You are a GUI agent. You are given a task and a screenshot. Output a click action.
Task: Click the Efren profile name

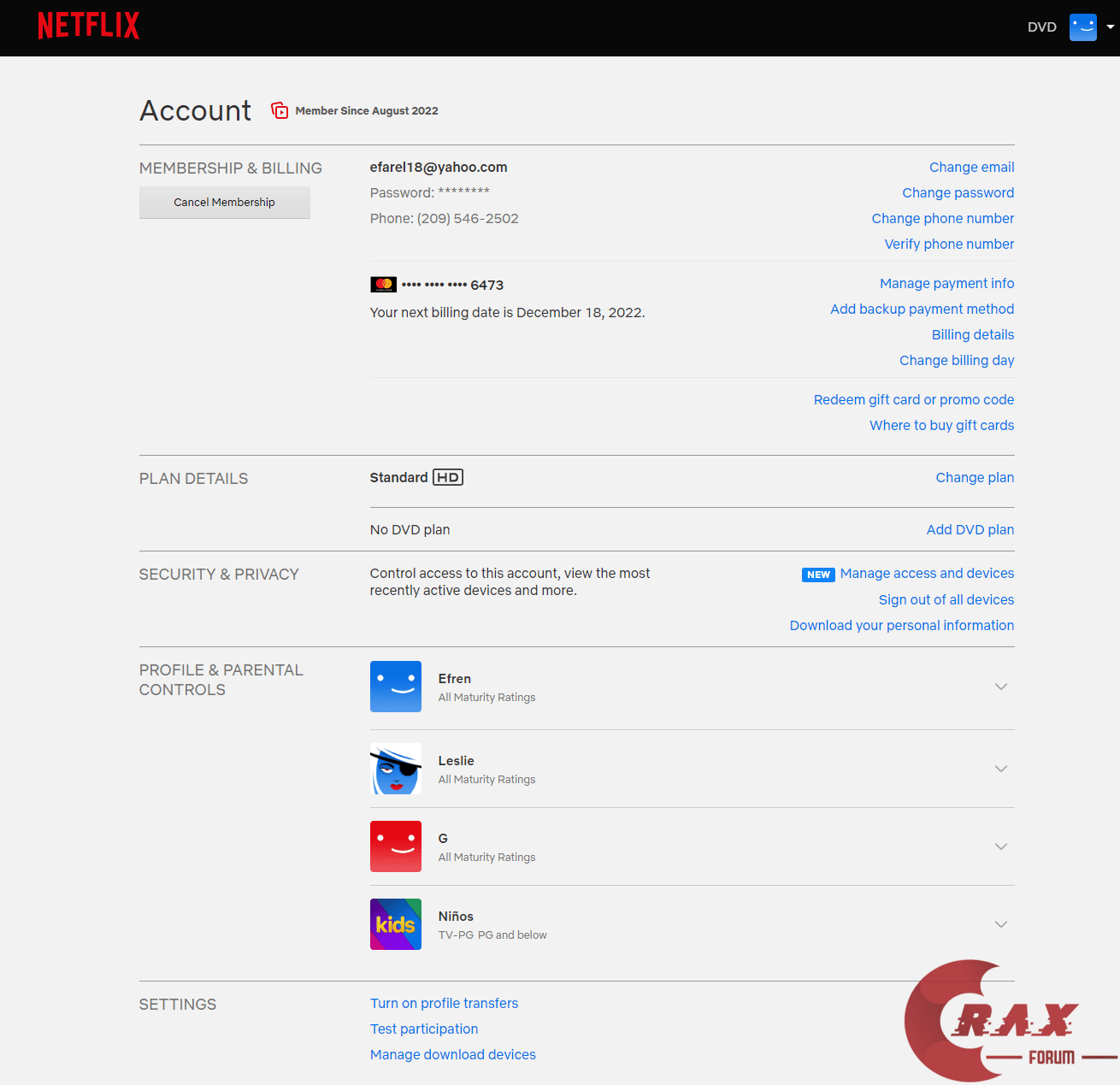pos(455,679)
